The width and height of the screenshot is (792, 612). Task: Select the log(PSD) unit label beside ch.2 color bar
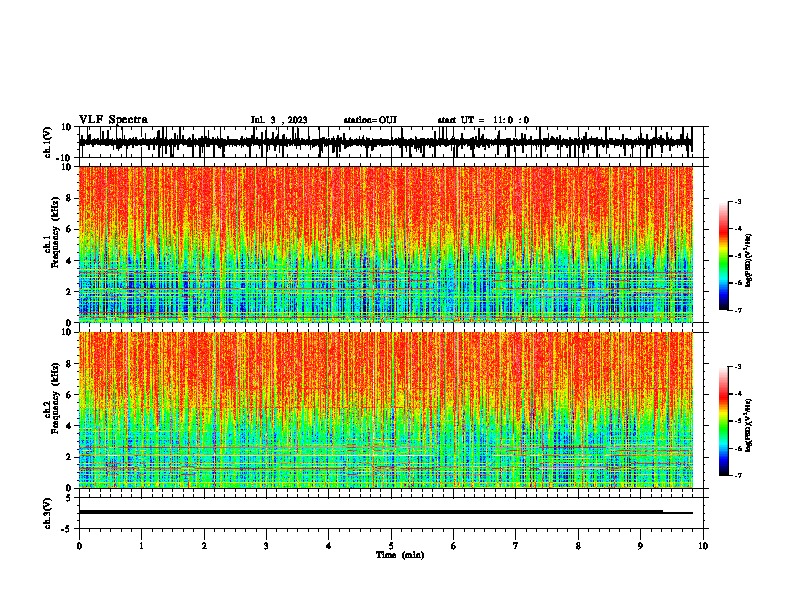coord(749,425)
